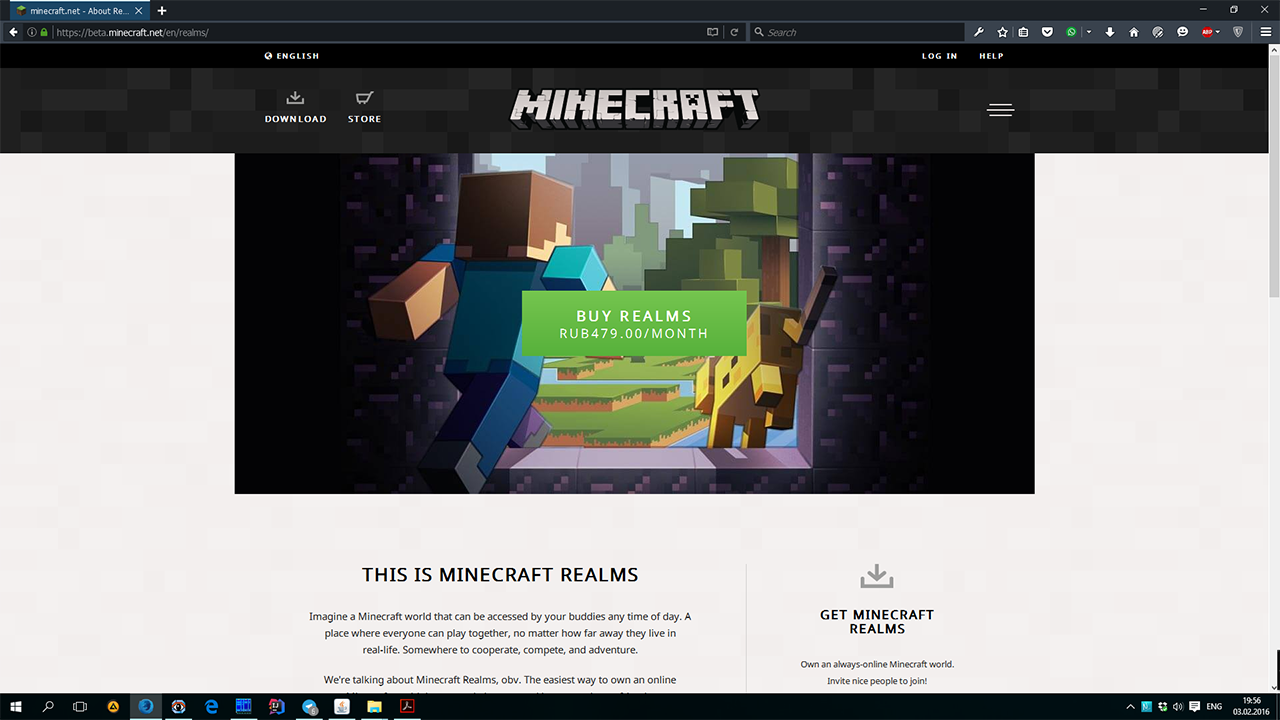Open the Firefox downloads arrow icon
The height and width of the screenshot is (720, 1280).
pyautogui.click(x=1110, y=32)
